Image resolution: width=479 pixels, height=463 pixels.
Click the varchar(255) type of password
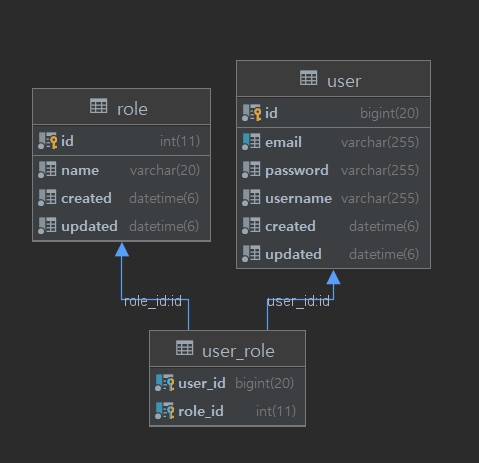tap(380, 171)
